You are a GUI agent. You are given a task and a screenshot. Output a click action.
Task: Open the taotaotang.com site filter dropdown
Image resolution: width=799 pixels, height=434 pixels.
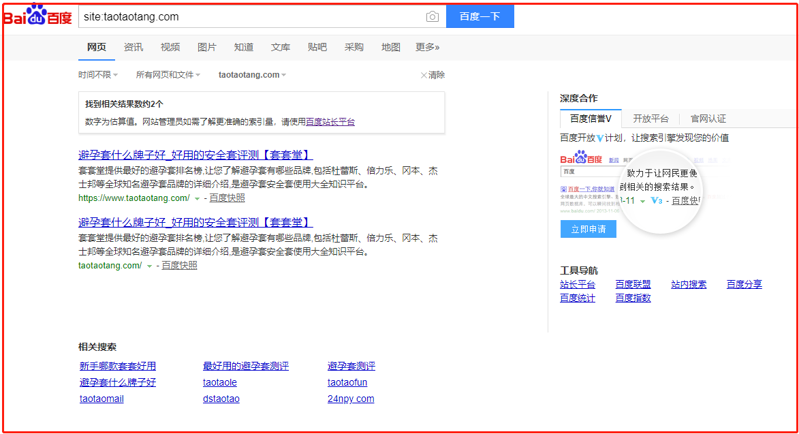point(252,75)
